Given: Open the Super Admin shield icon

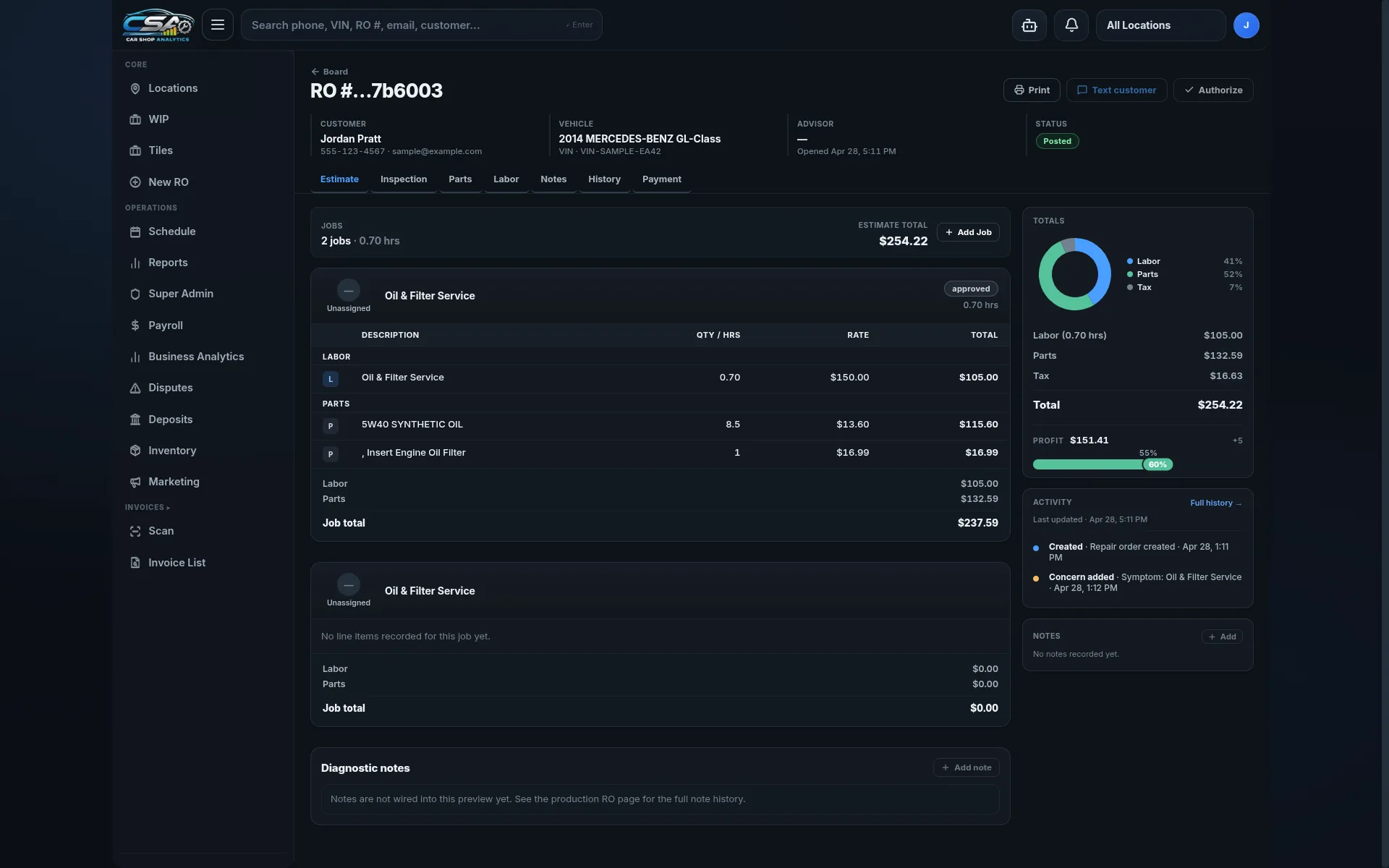Looking at the screenshot, I should (x=135, y=294).
